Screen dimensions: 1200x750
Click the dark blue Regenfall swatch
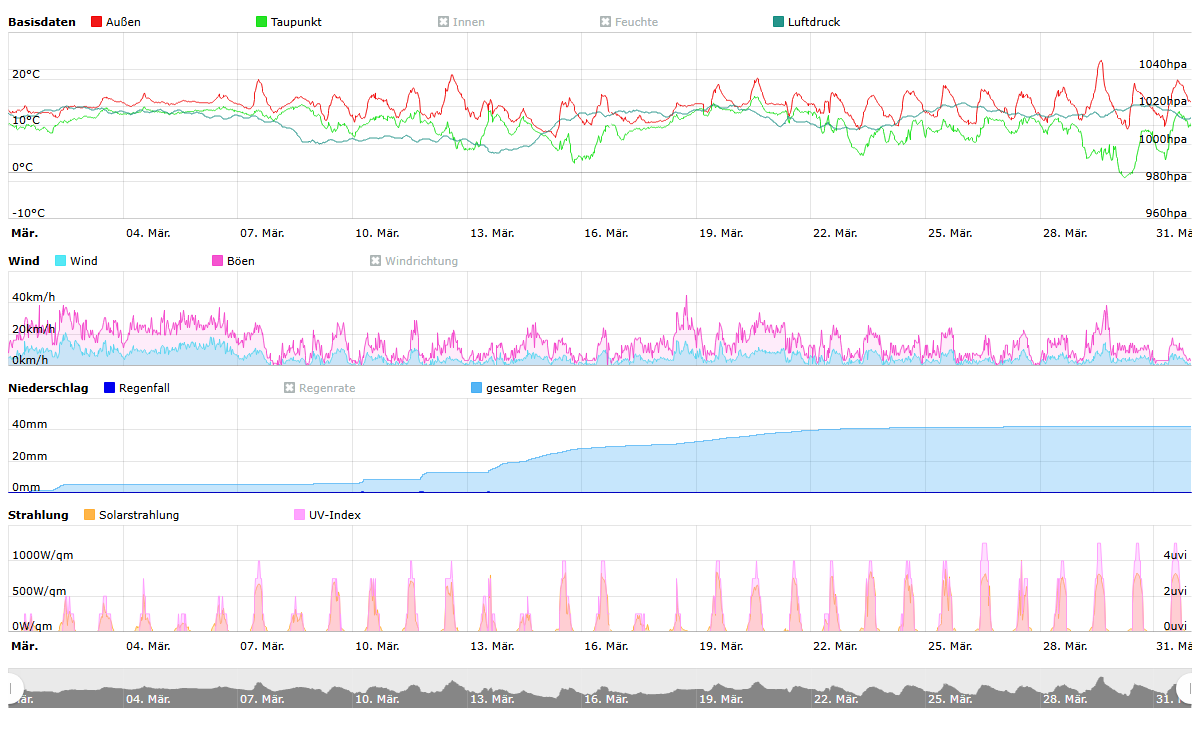click(x=110, y=388)
